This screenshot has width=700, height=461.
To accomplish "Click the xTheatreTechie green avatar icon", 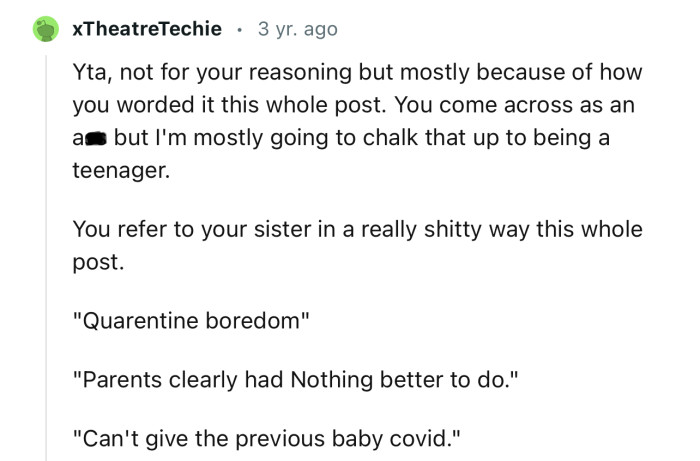I will (x=46, y=29).
